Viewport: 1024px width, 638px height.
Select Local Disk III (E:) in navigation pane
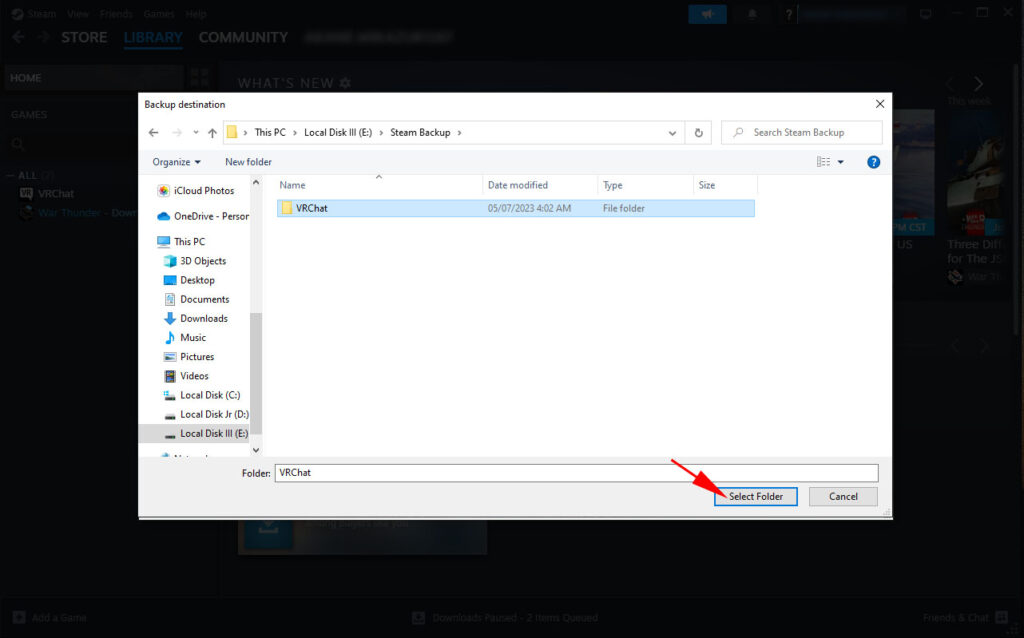click(195, 434)
